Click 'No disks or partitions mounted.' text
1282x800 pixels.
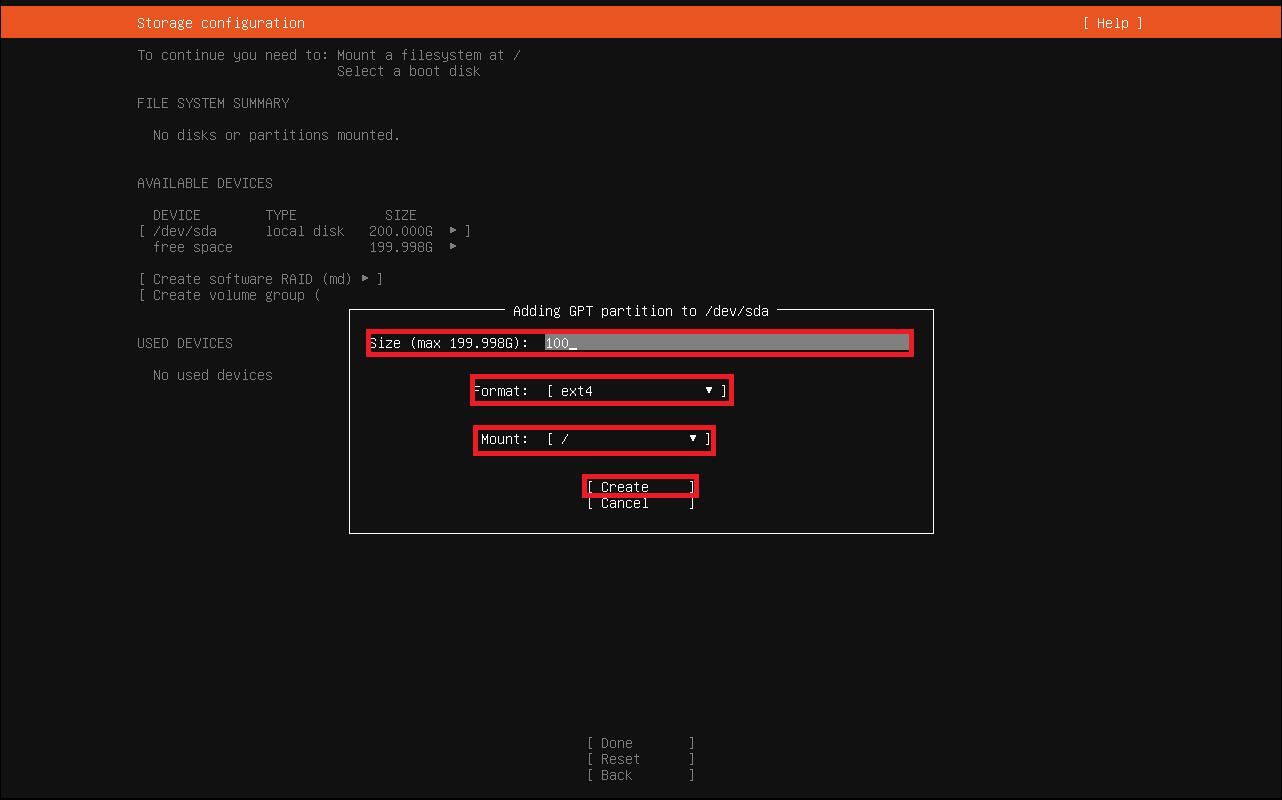(x=276, y=135)
